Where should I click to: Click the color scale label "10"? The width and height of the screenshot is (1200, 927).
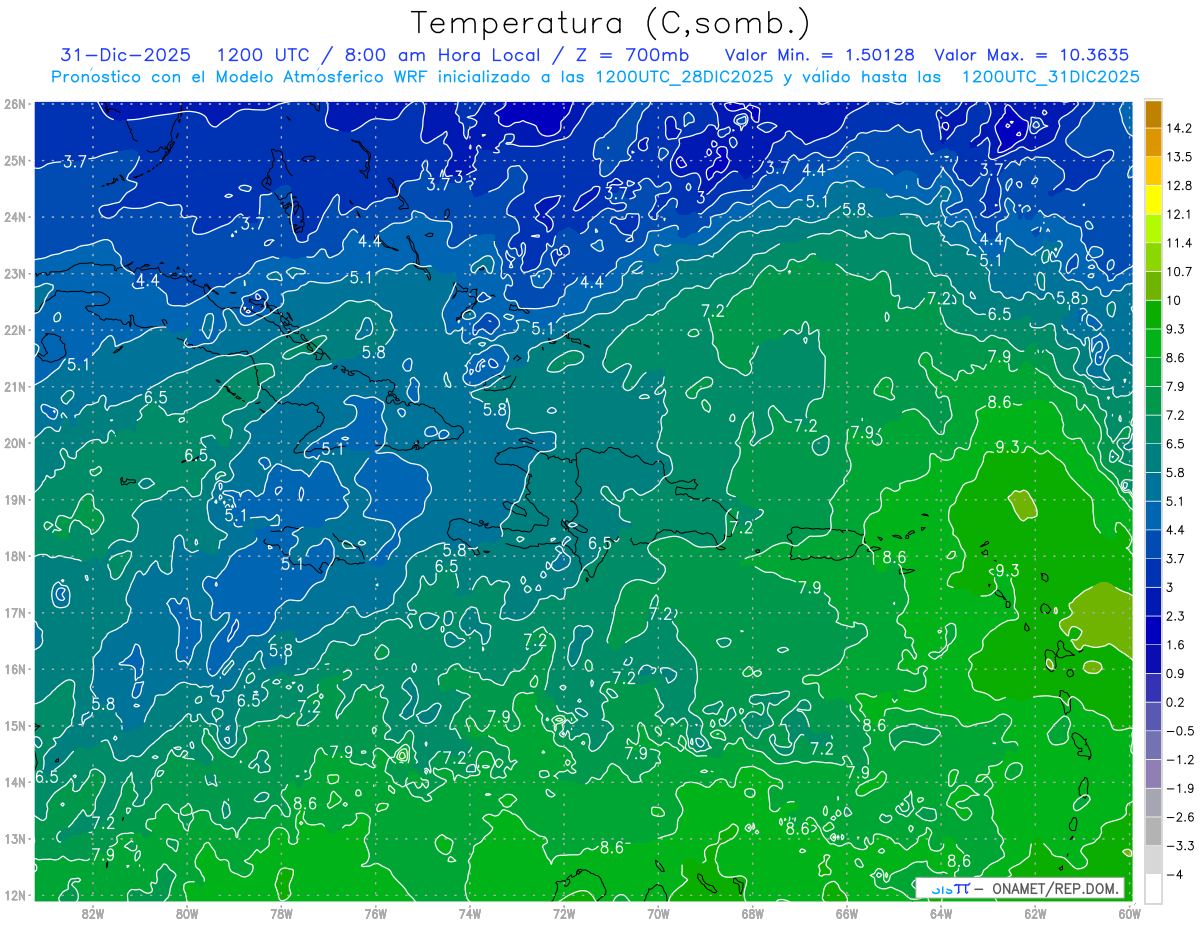click(x=1173, y=300)
